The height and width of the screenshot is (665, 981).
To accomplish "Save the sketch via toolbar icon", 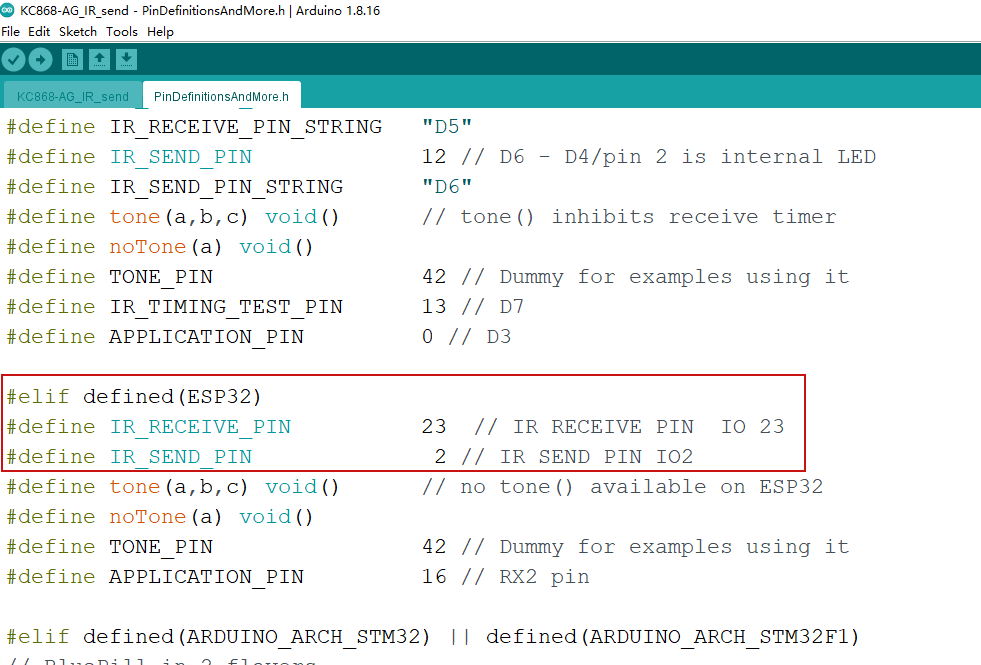I will [x=125, y=59].
